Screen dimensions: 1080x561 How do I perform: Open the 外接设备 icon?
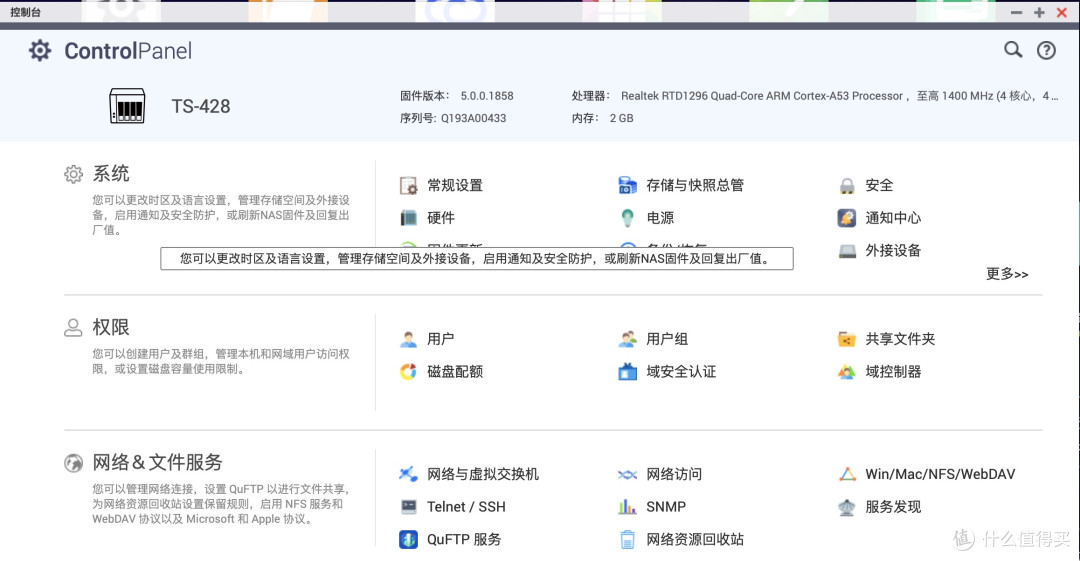847,250
